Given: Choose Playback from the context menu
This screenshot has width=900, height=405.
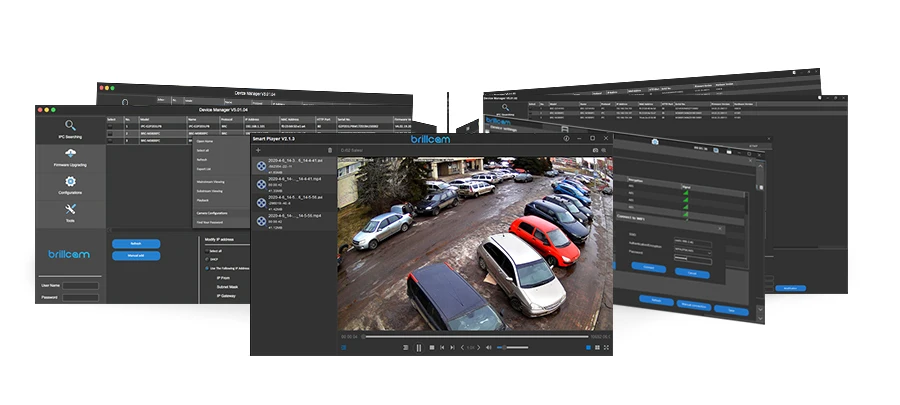Looking at the screenshot, I should click(201, 201).
